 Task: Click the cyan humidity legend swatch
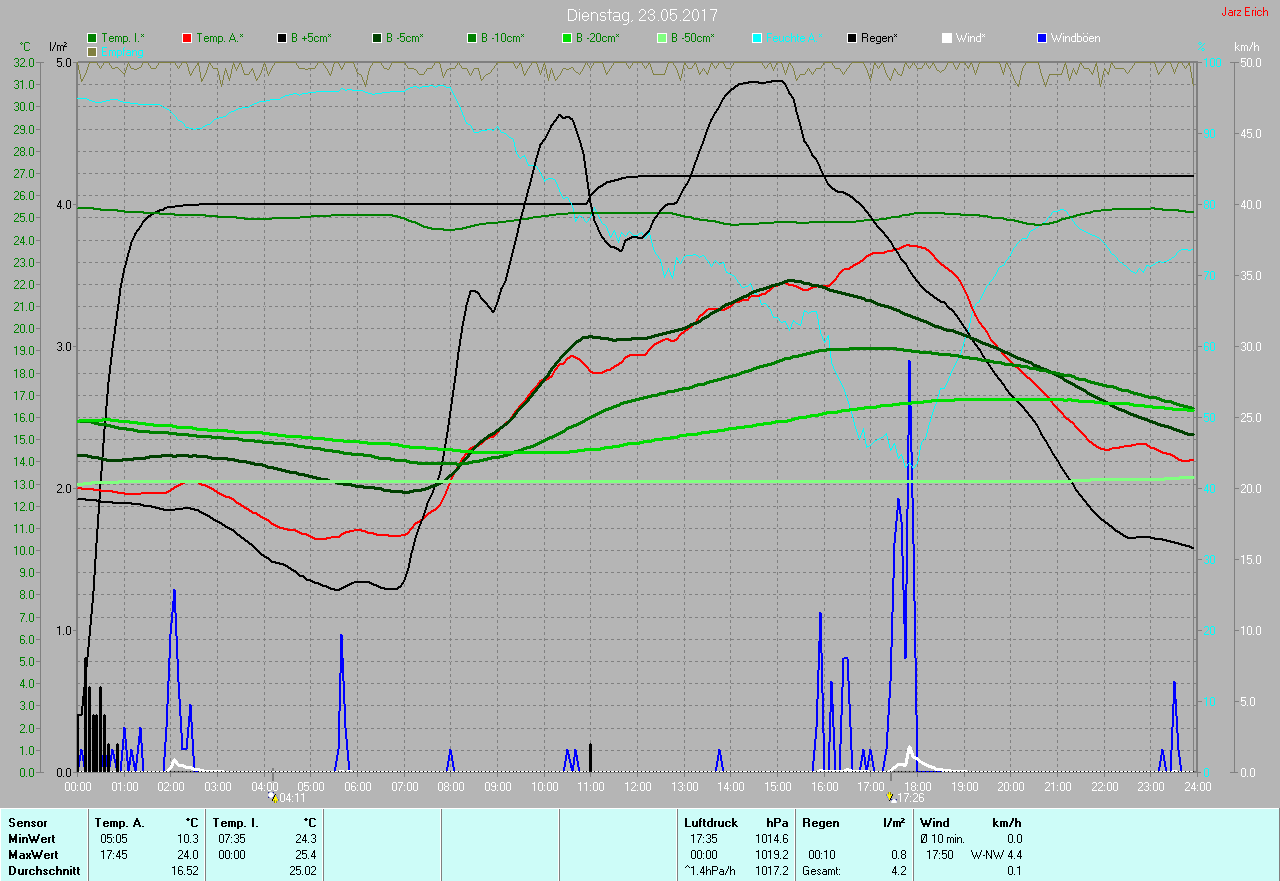tap(757, 38)
